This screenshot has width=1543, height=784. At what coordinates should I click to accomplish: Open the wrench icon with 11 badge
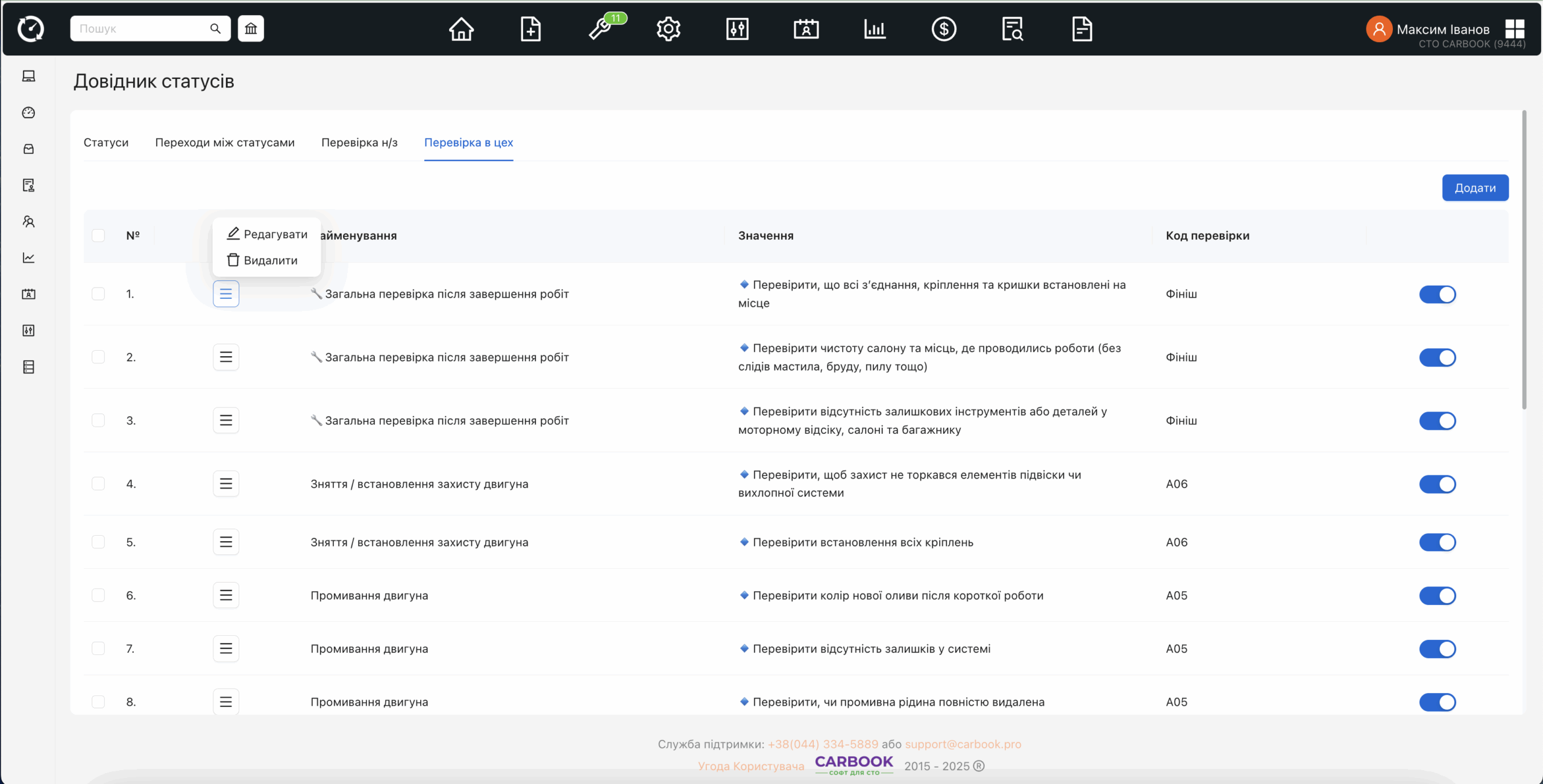[x=600, y=29]
